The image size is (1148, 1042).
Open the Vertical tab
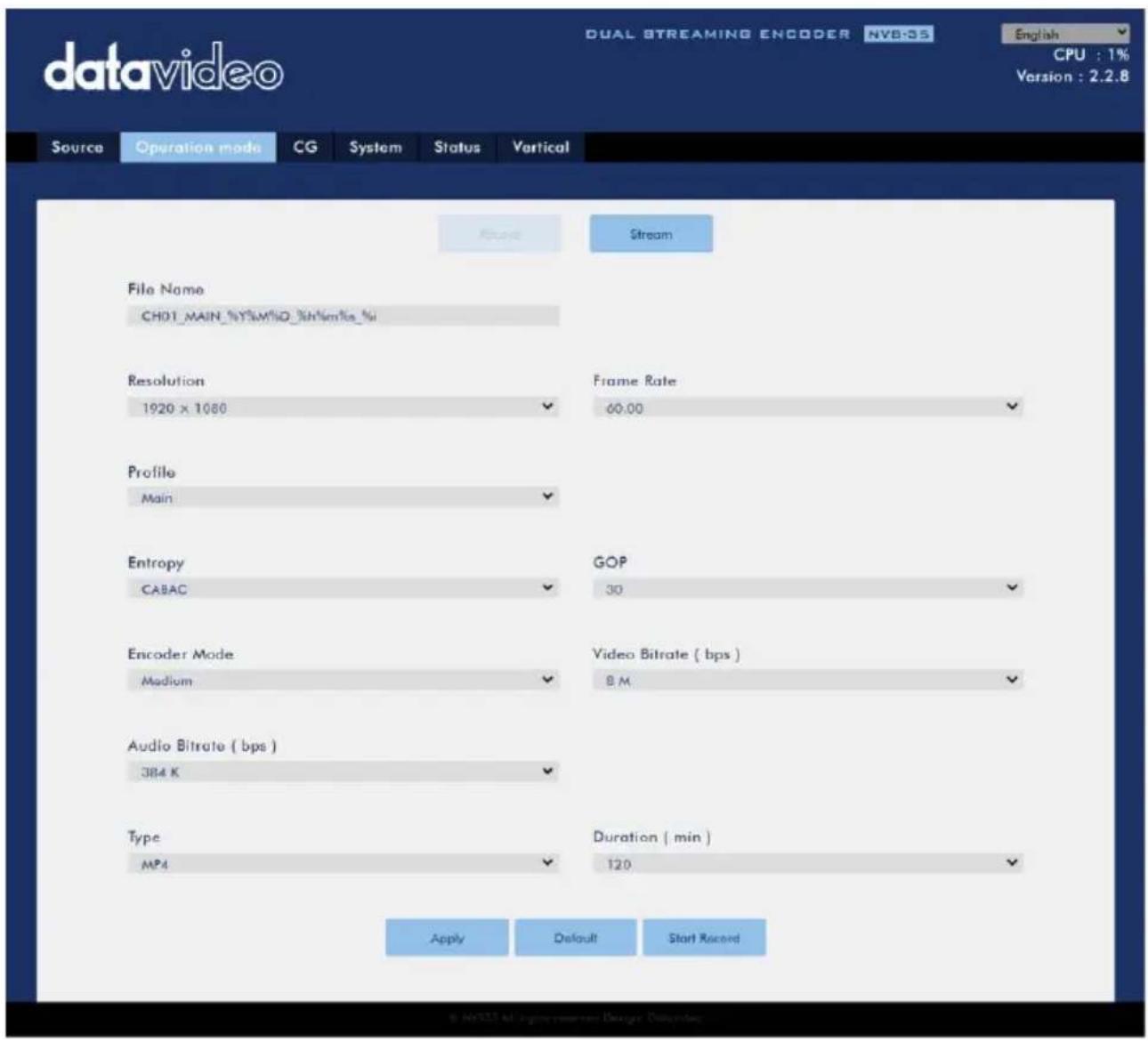point(540,148)
